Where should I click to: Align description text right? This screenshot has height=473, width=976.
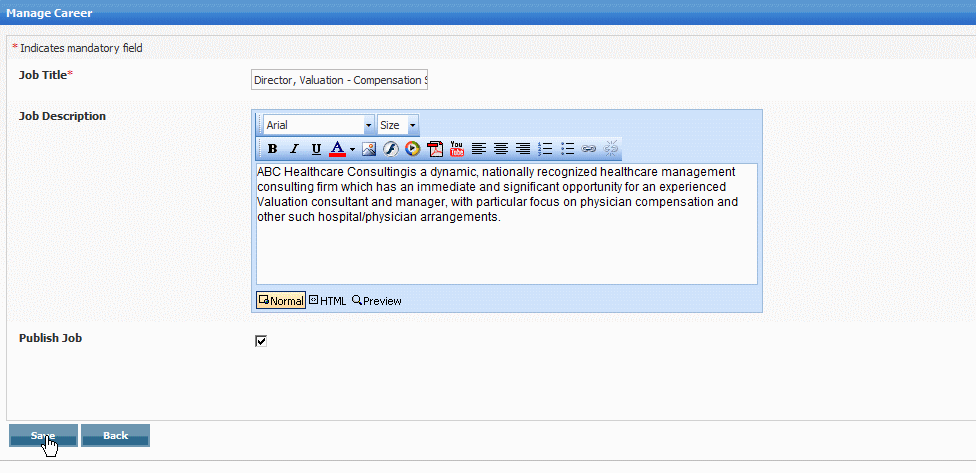(x=523, y=149)
